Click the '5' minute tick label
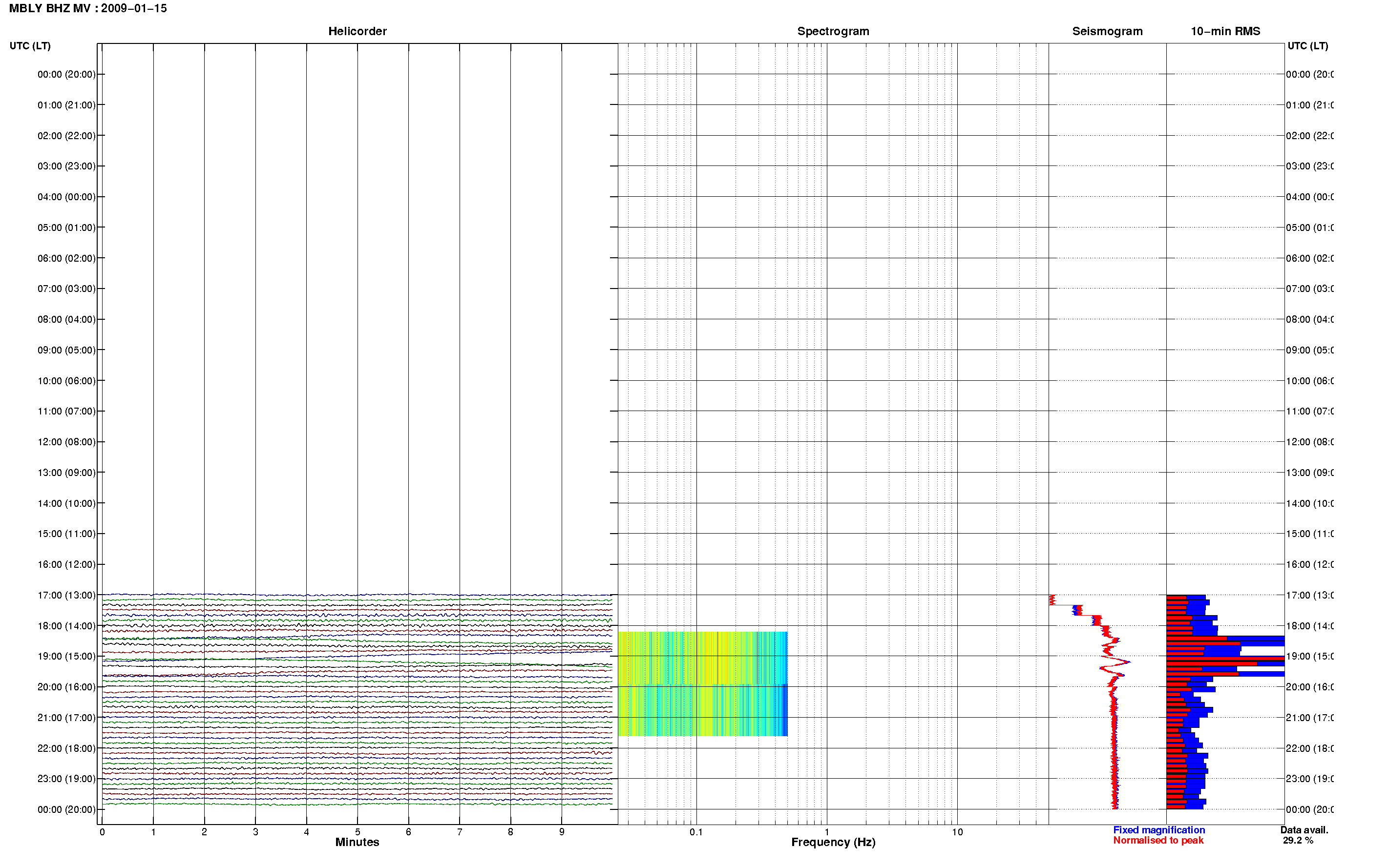Screen dimensions: 1389x868 pyautogui.click(x=357, y=832)
